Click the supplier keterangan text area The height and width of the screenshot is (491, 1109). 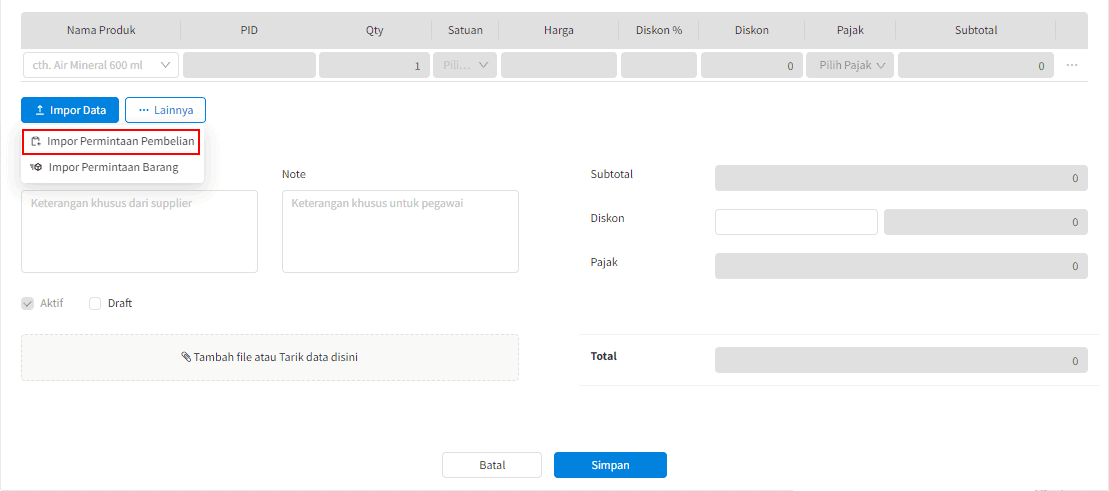[x=139, y=231]
